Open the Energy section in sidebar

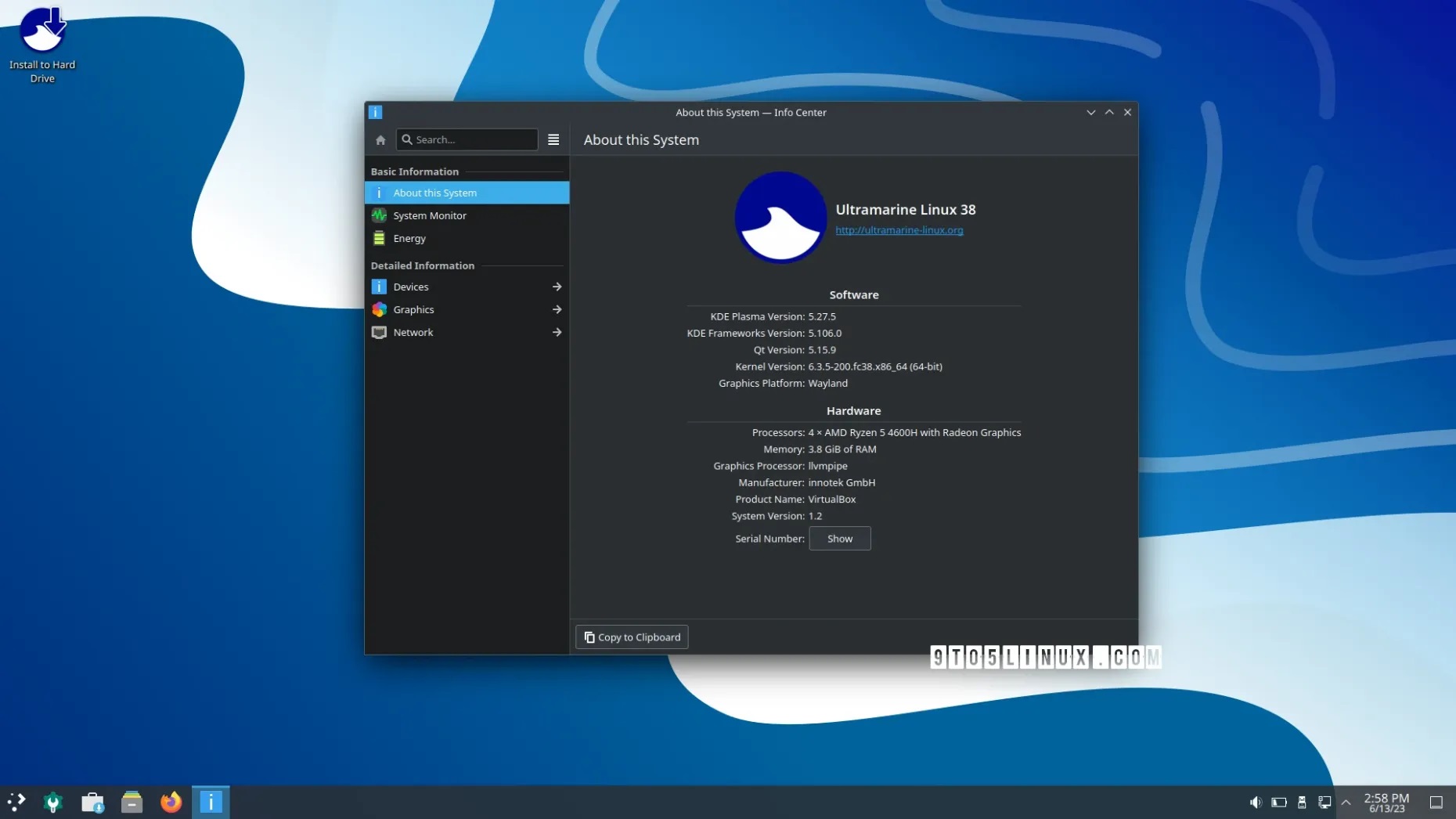(x=409, y=238)
